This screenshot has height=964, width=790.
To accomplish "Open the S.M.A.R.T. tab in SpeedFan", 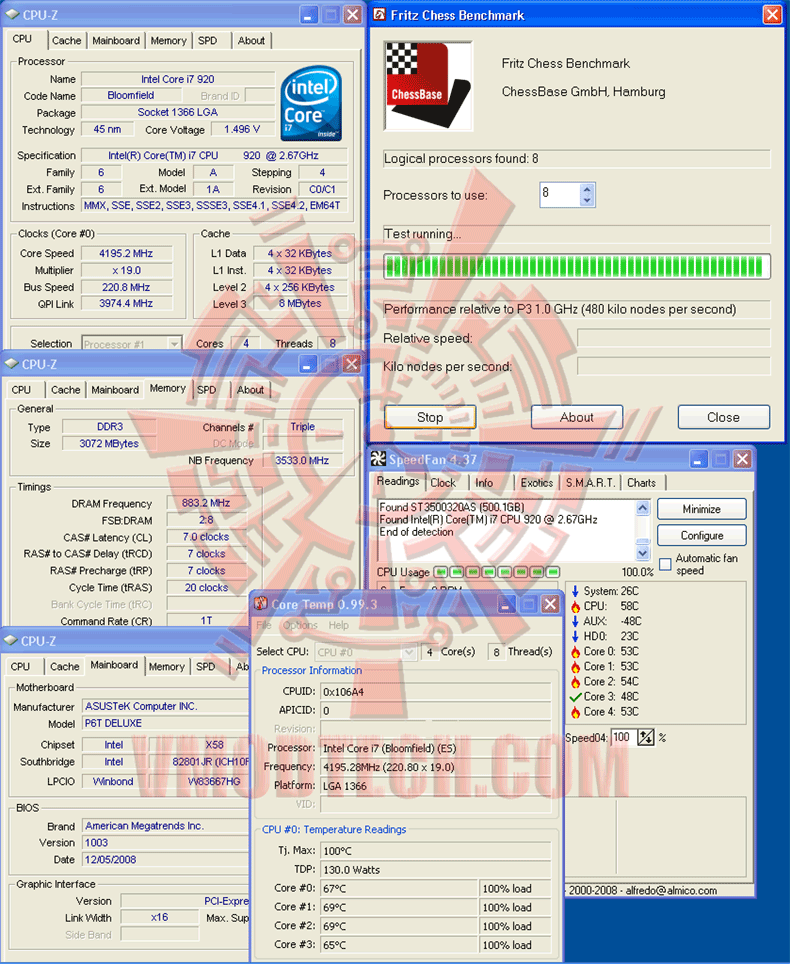I will point(590,483).
